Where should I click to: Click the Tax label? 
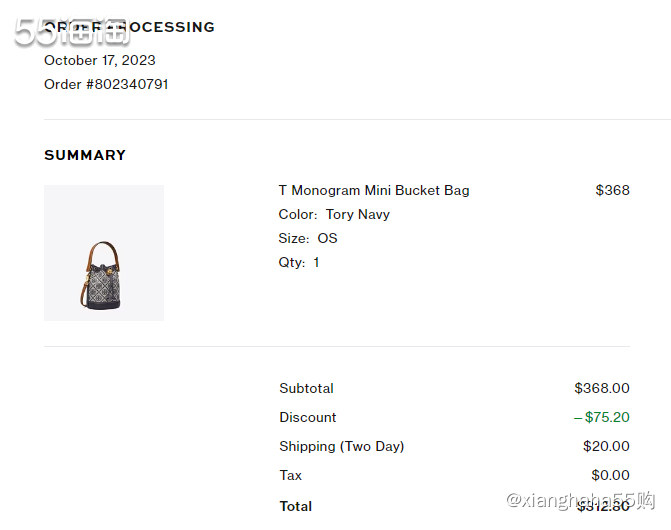point(290,475)
